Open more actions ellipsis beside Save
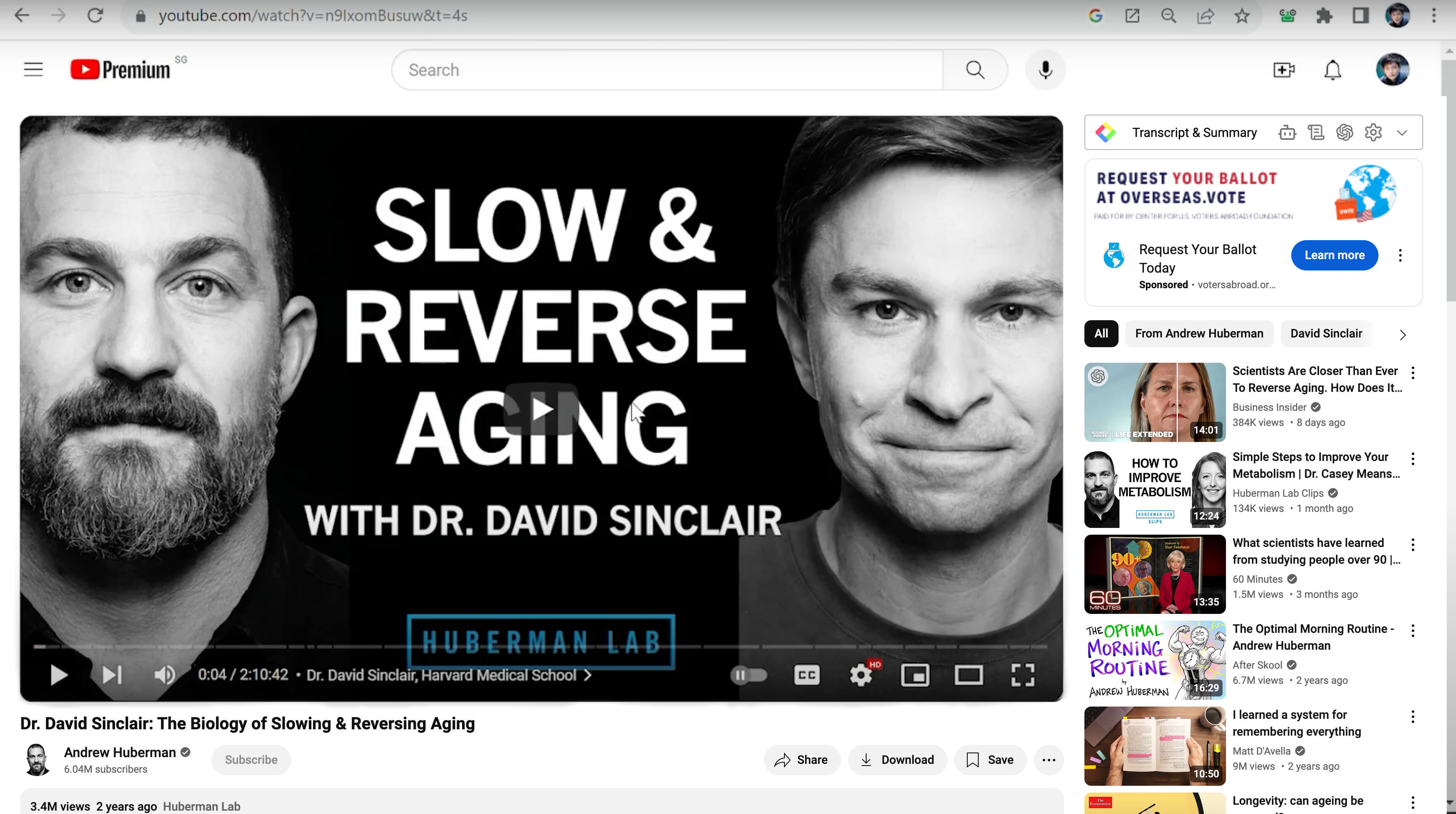This screenshot has width=1456, height=814. (x=1049, y=760)
